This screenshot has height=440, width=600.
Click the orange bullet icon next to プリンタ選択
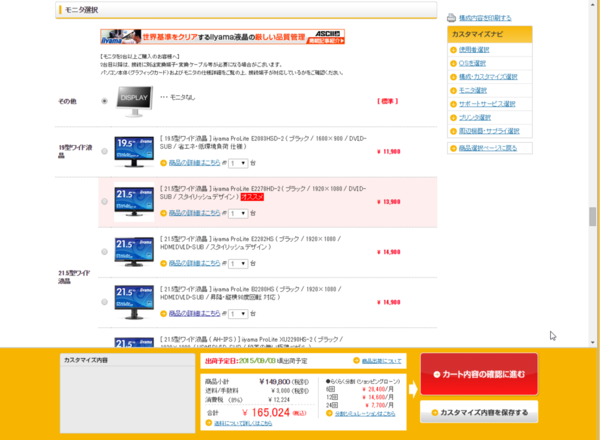(453, 118)
